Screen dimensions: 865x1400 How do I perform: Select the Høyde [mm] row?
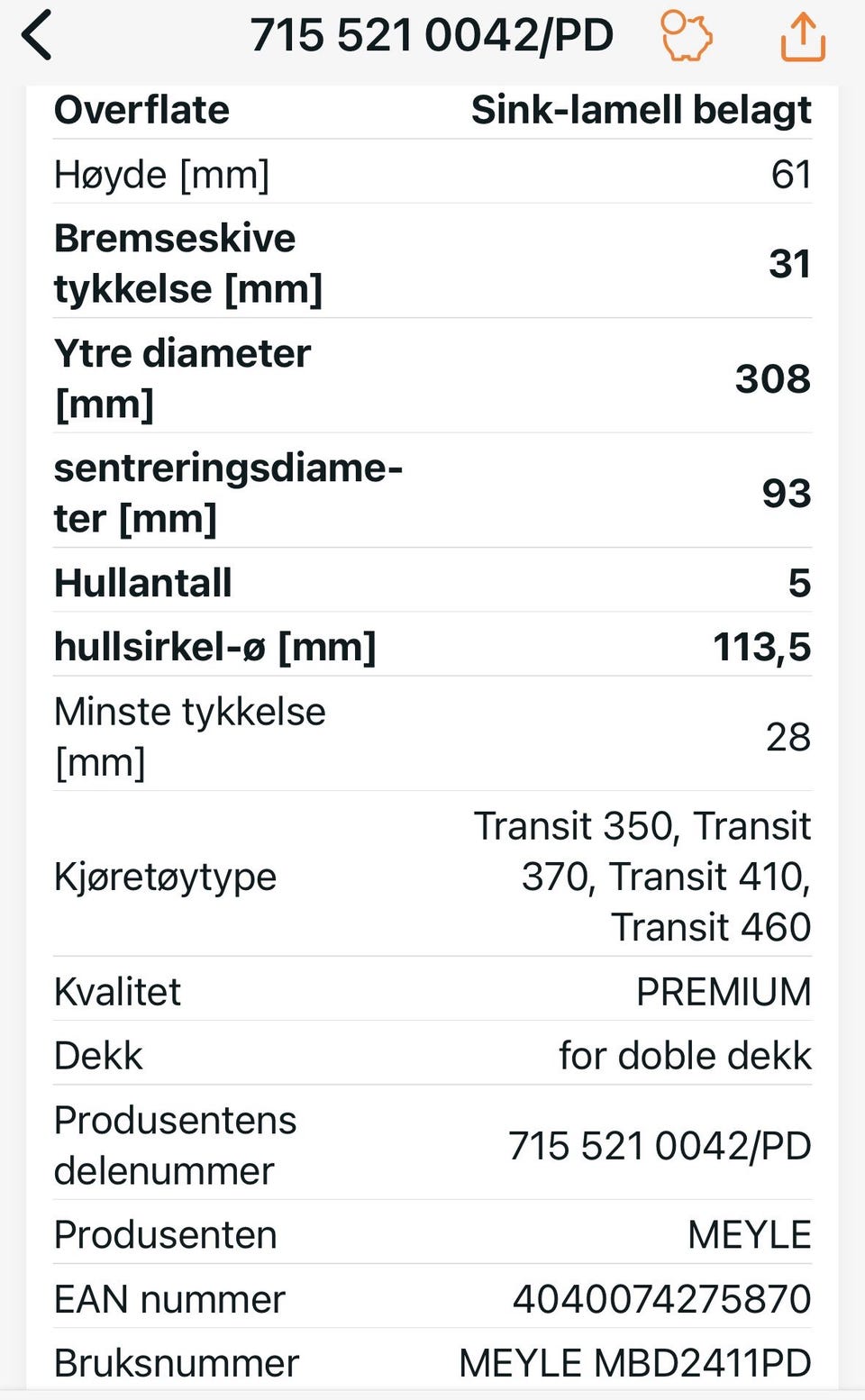tap(432, 174)
